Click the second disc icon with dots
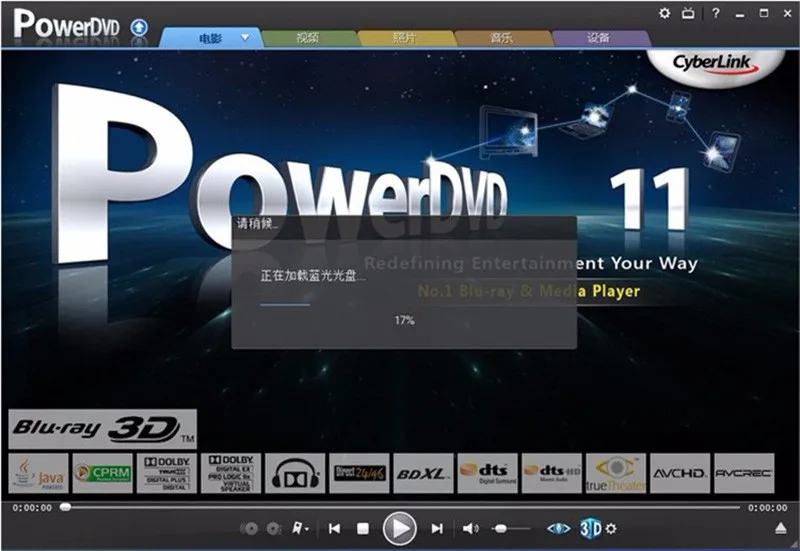 click(x=273, y=529)
